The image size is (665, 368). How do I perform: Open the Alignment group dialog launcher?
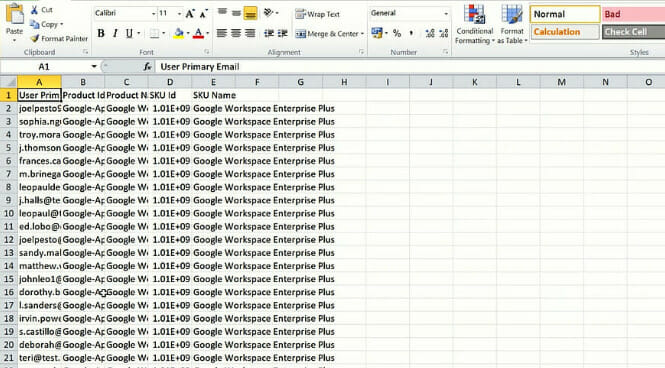(x=361, y=52)
